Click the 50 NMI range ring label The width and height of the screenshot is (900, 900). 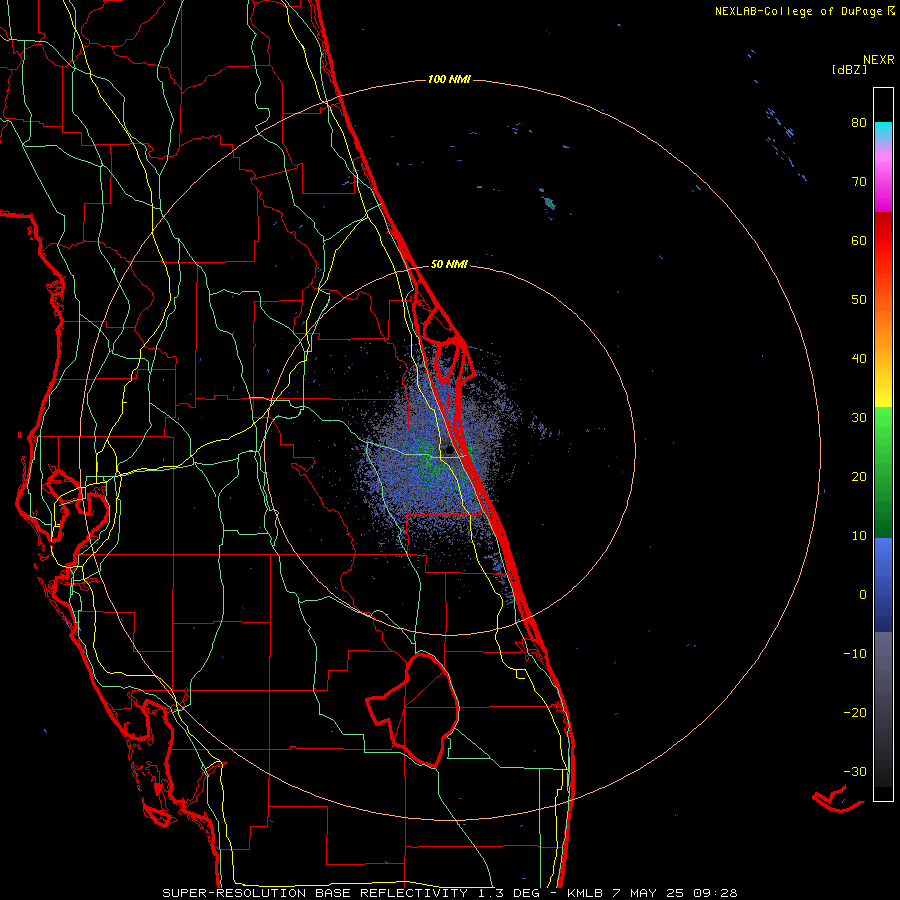click(x=449, y=264)
